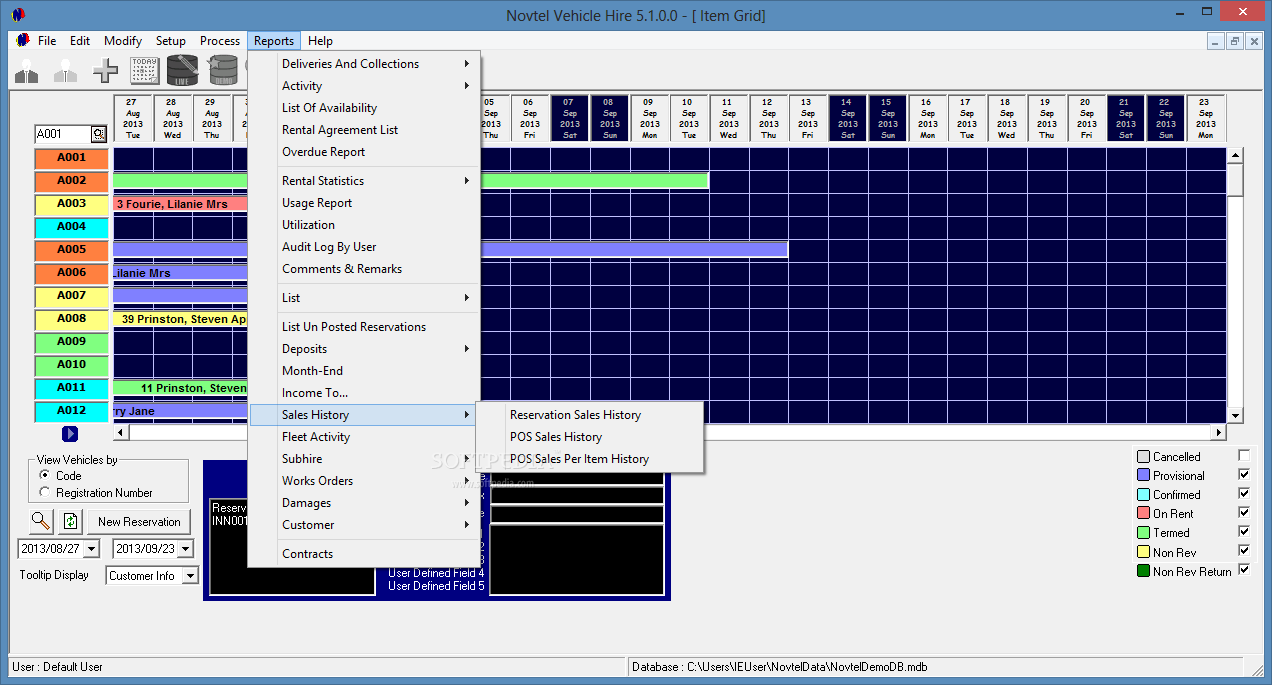
Task: Expand the Deposits submenu
Action: [x=365, y=349]
